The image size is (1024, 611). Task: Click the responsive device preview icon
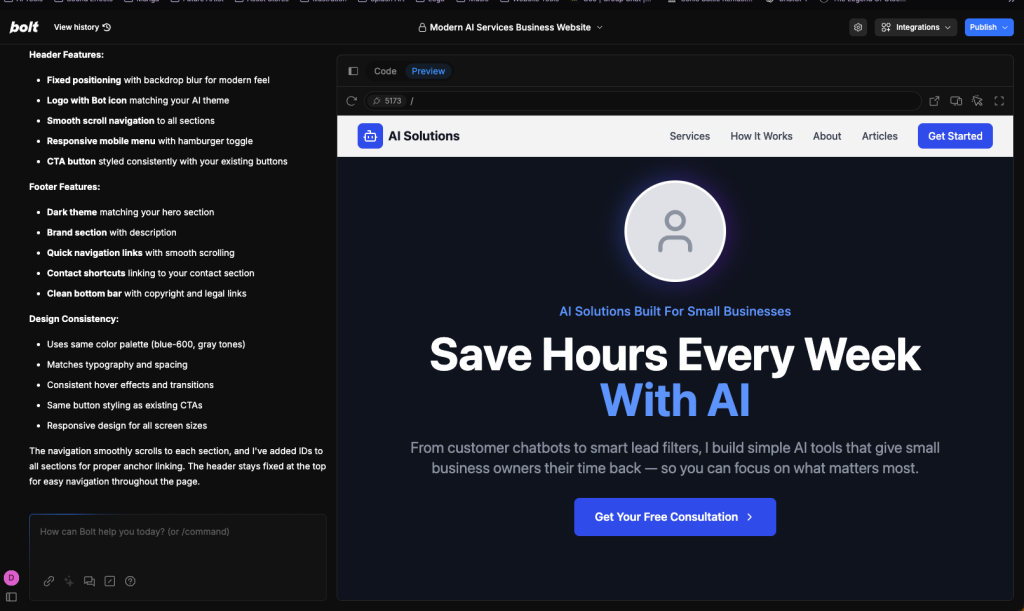tap(956, 101)
